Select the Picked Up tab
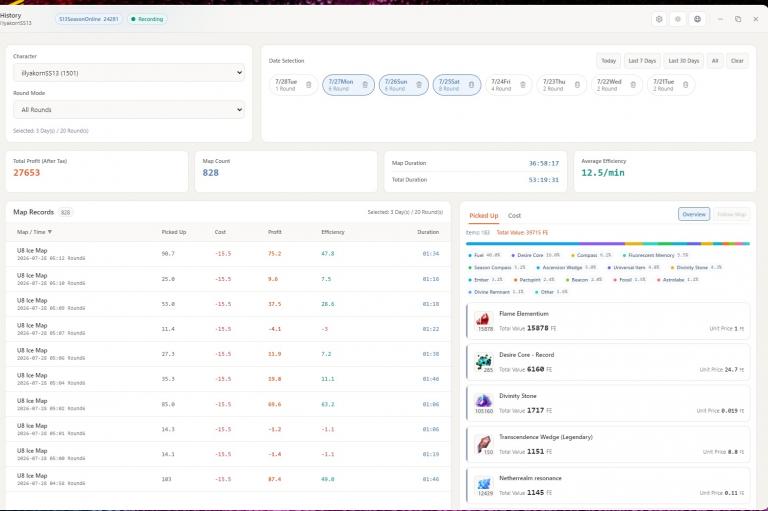This screenshot has height=511, width=768. click(x=483, y=216)
